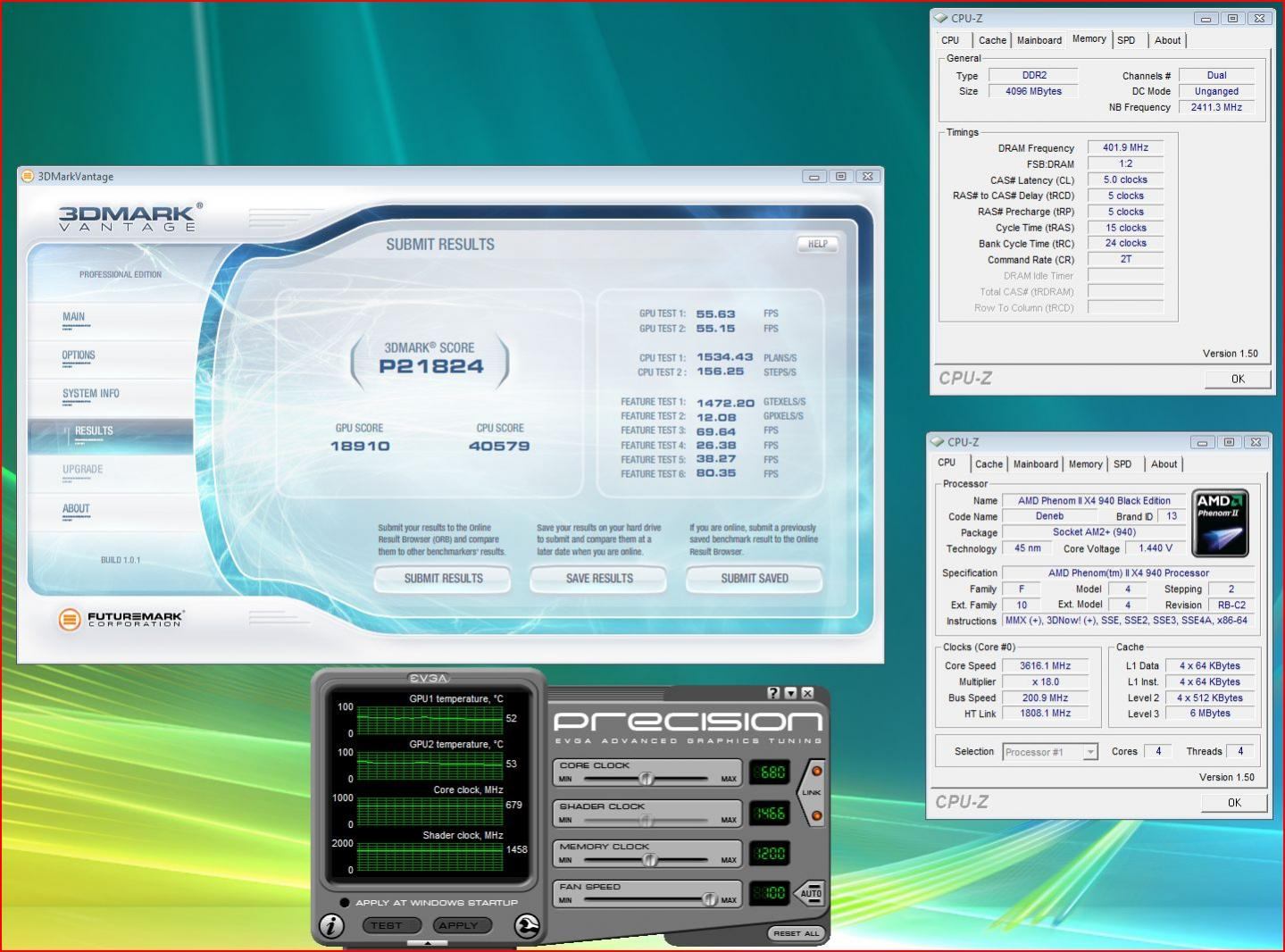This screenshot has height=952, width=1285.
Task: Switch to Mainboard tab in lower CPU-Z window
Action: pos(1036,464)
